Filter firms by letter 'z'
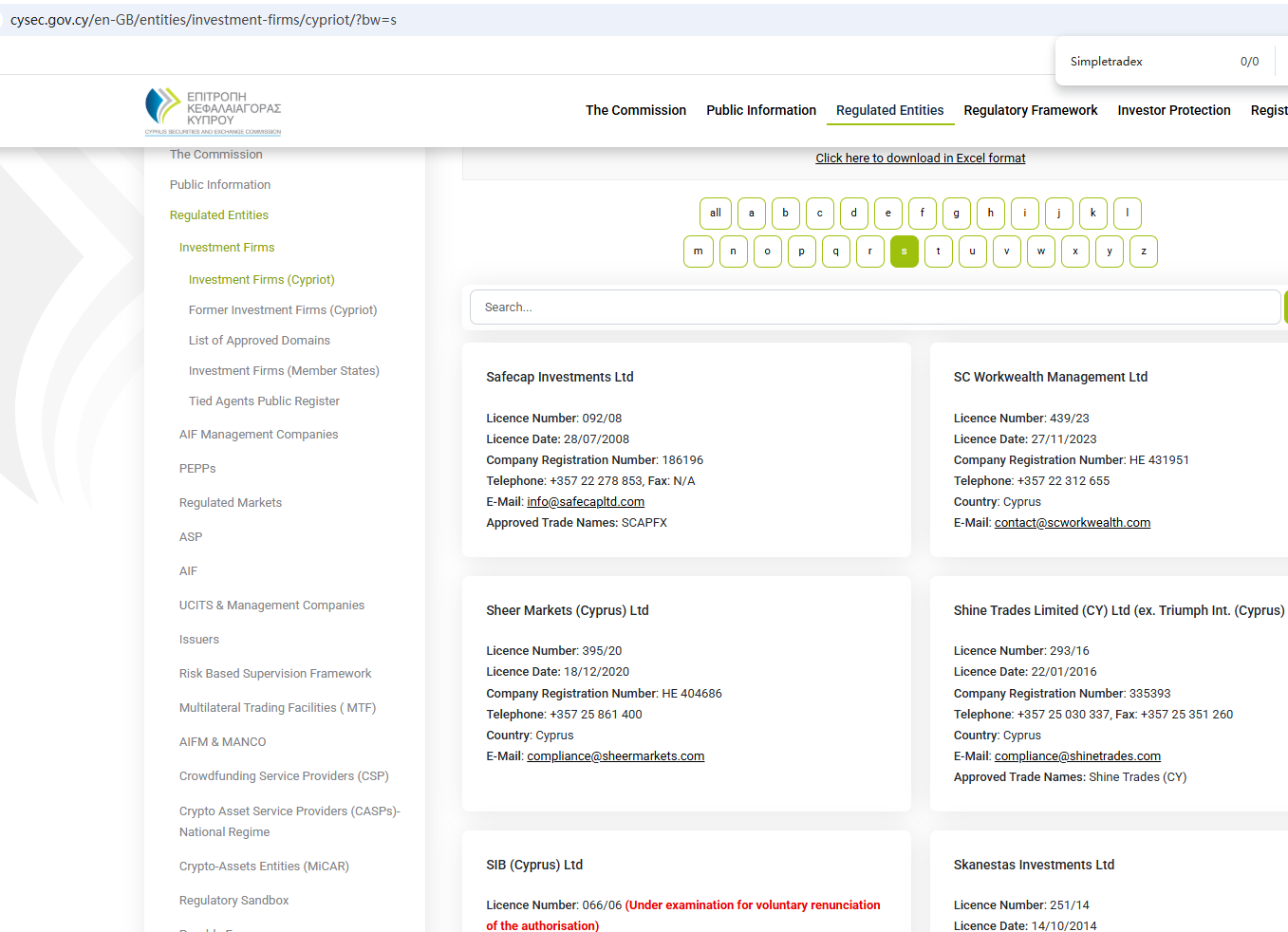This screenshot has width=1288, height=932. pyautogui.click(x=1143, y=252)
